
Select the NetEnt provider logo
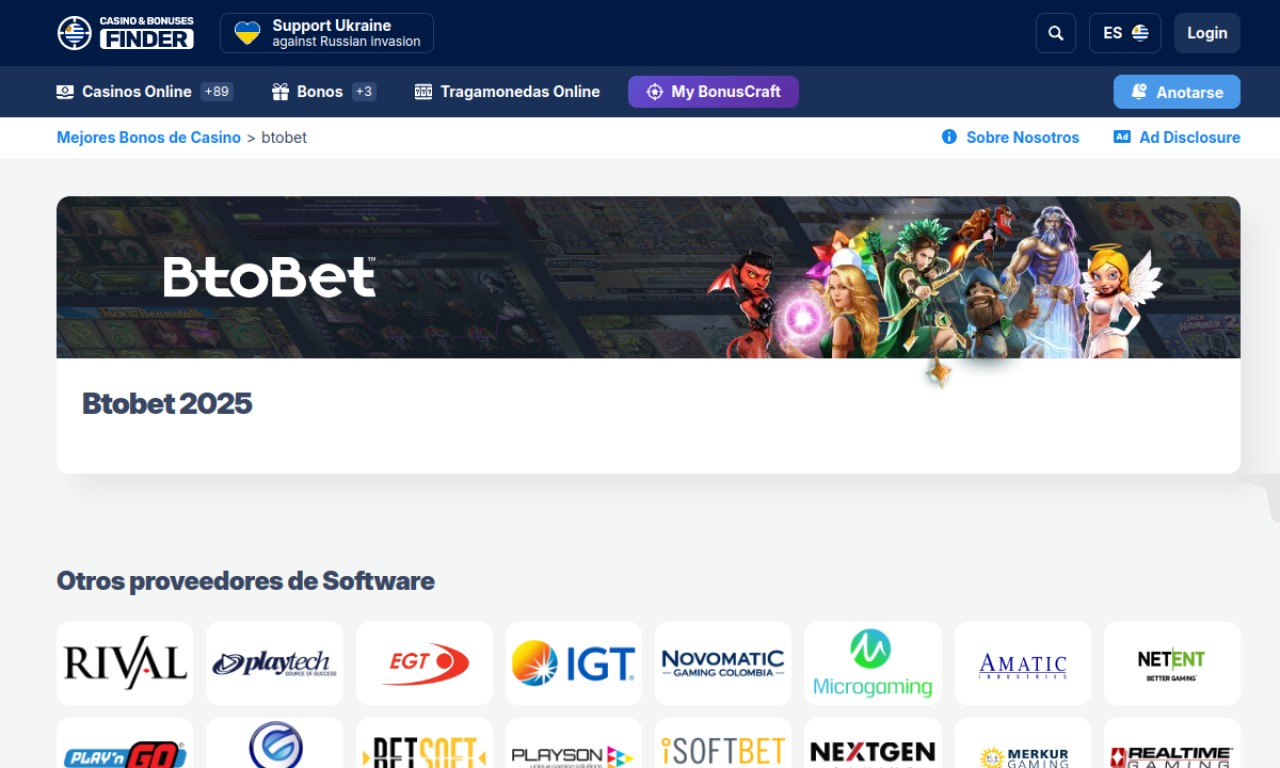pos(1172,664)
